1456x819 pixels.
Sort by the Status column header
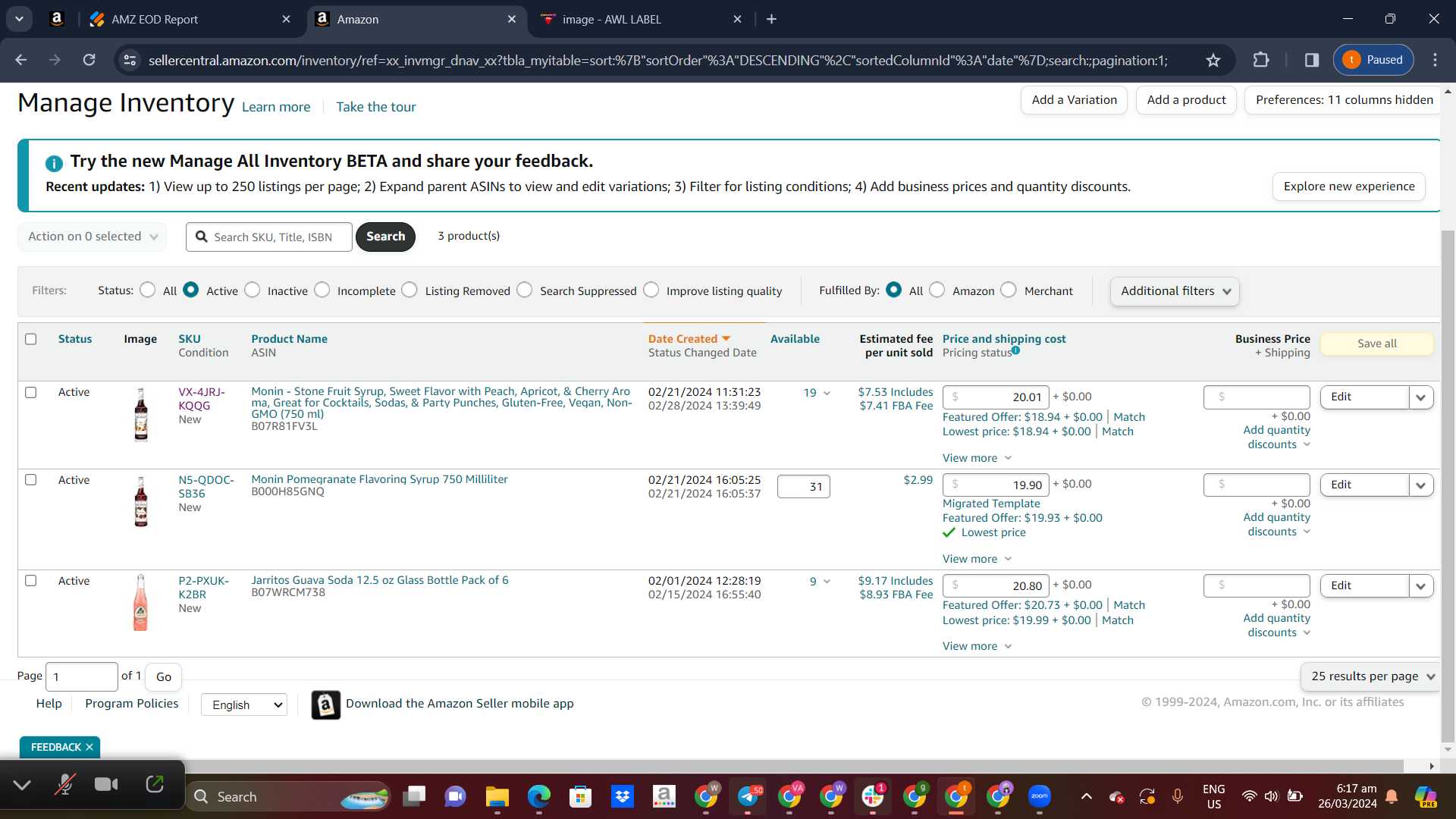click(x=75, y=339)
